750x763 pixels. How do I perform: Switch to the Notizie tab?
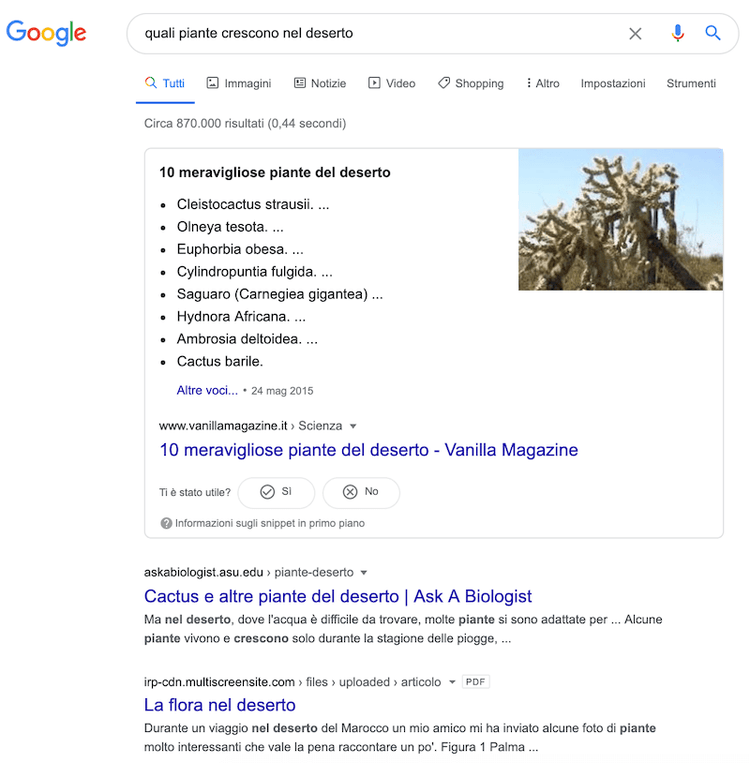tap(320, 83)
